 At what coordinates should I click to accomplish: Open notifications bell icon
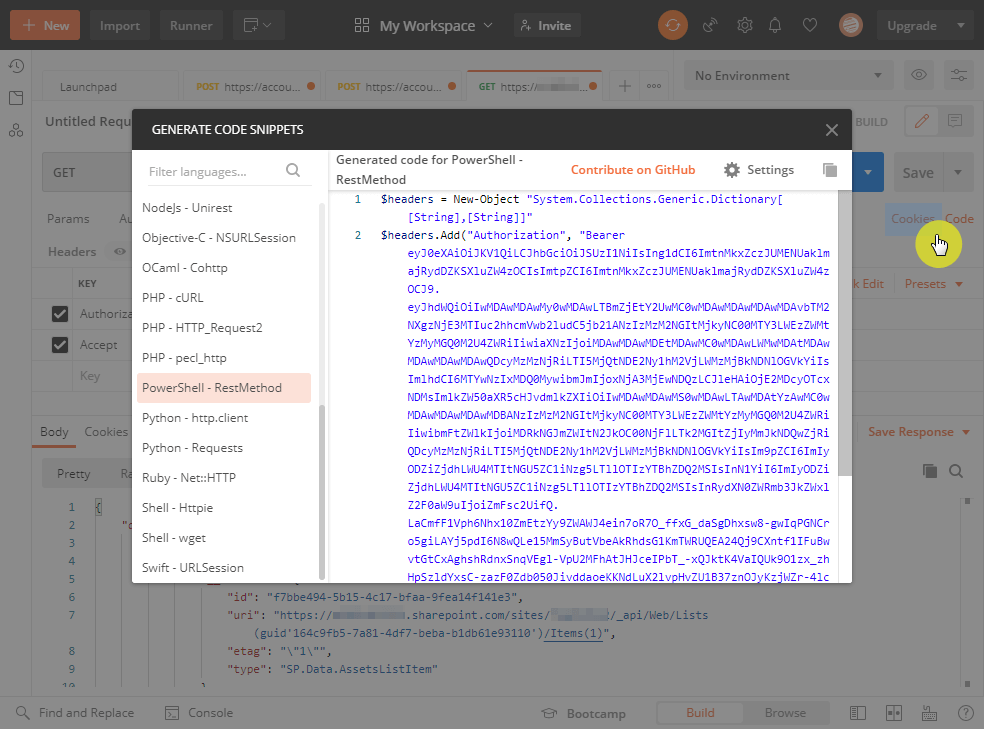775,26
